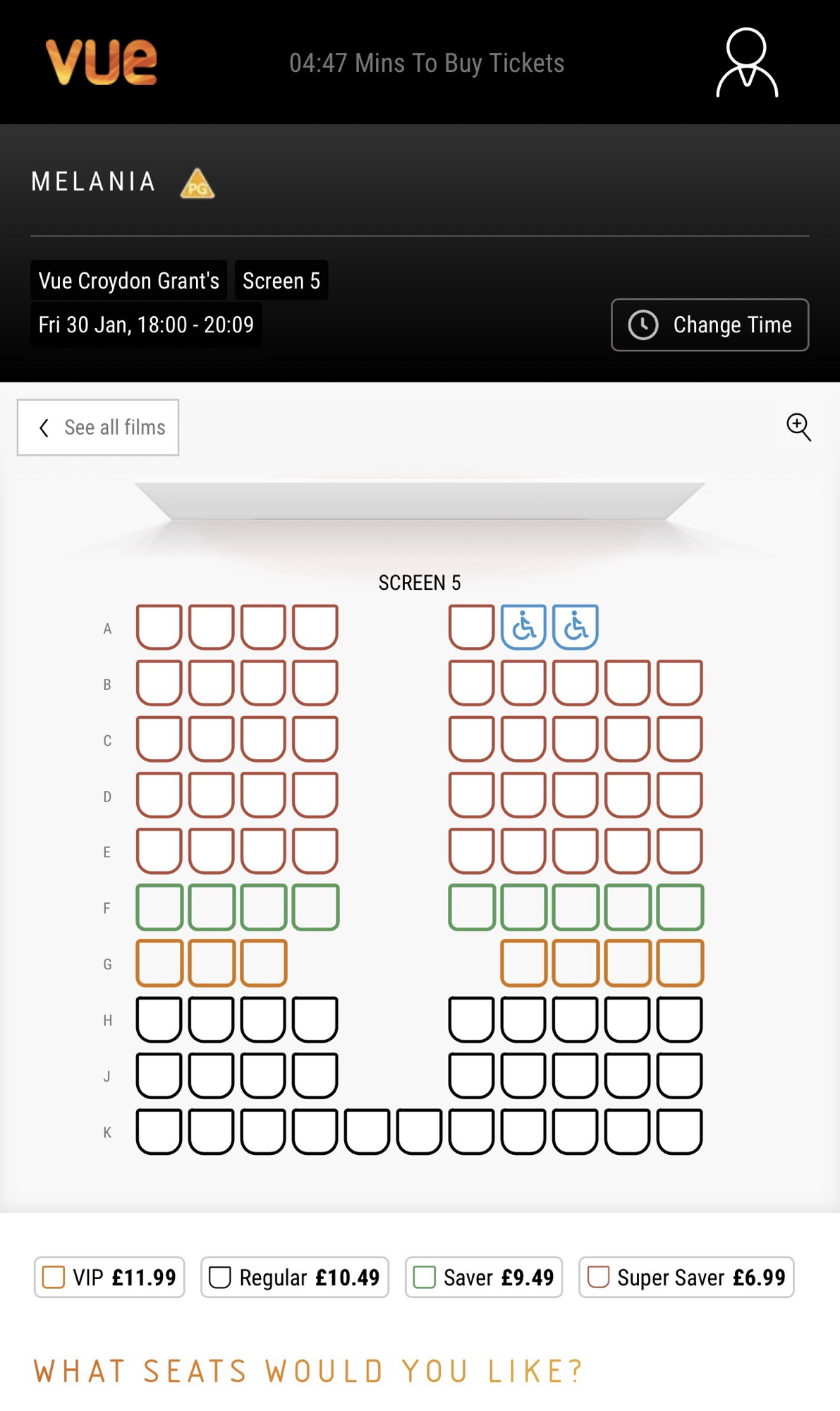Image resolution: width=840 pixels, height=1411 pixels.
Task: Click the Vue Croydon Grant's venue tag
Action: point(129,281)
